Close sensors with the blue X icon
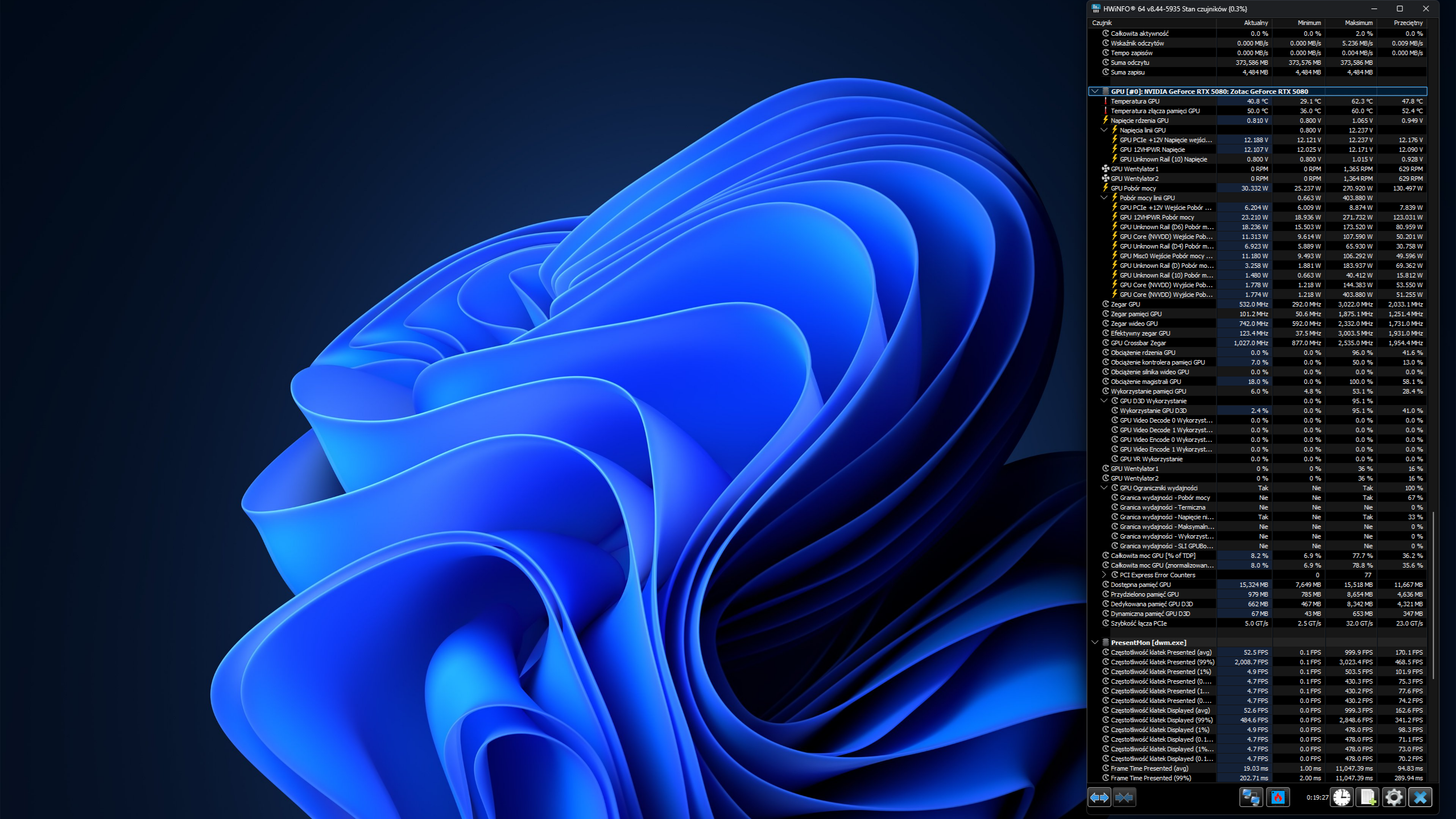 pyautogui.click(x=1420, y=797)
